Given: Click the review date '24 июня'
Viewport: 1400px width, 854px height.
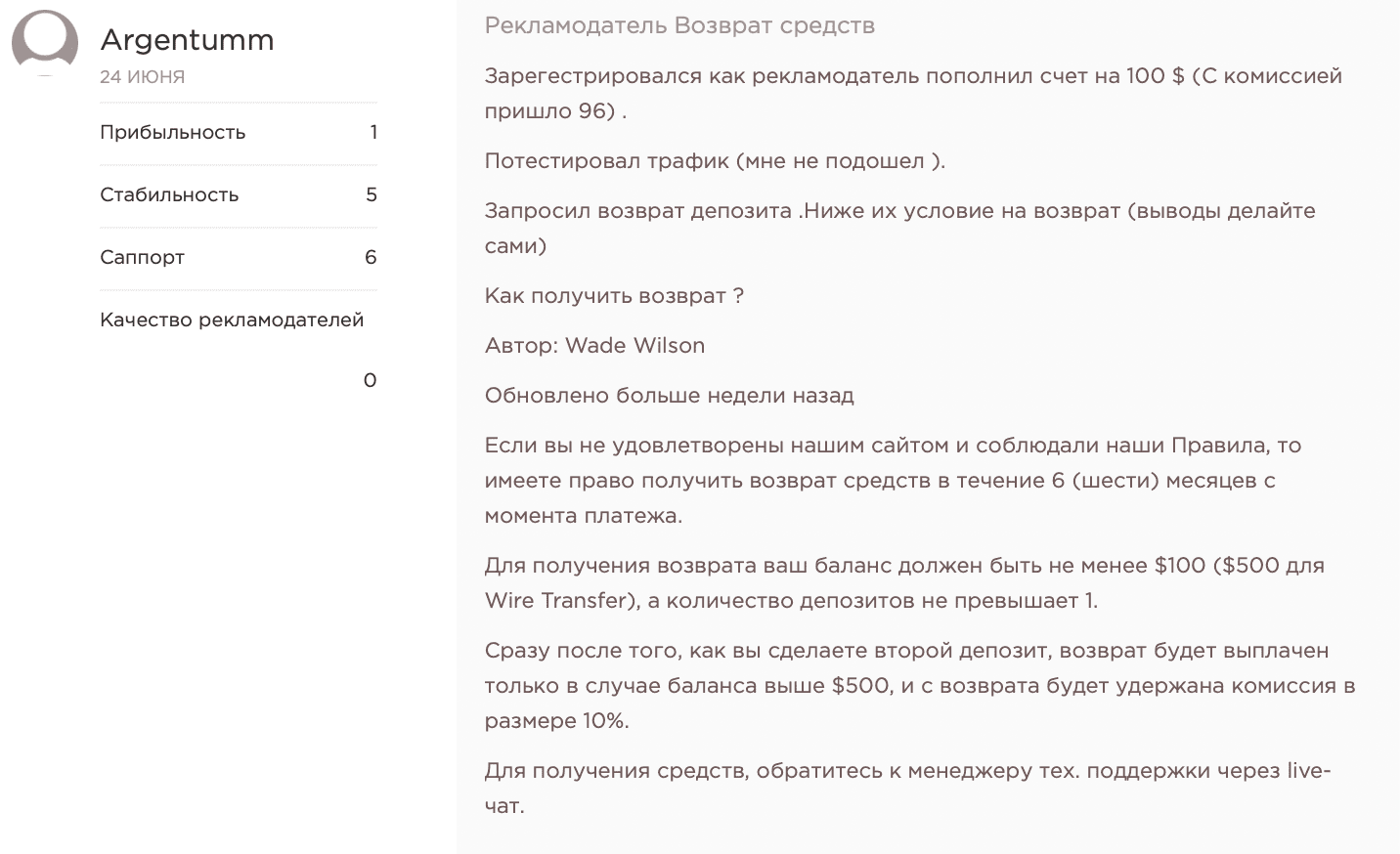Looking at the screenshot, I should [142, 76].
